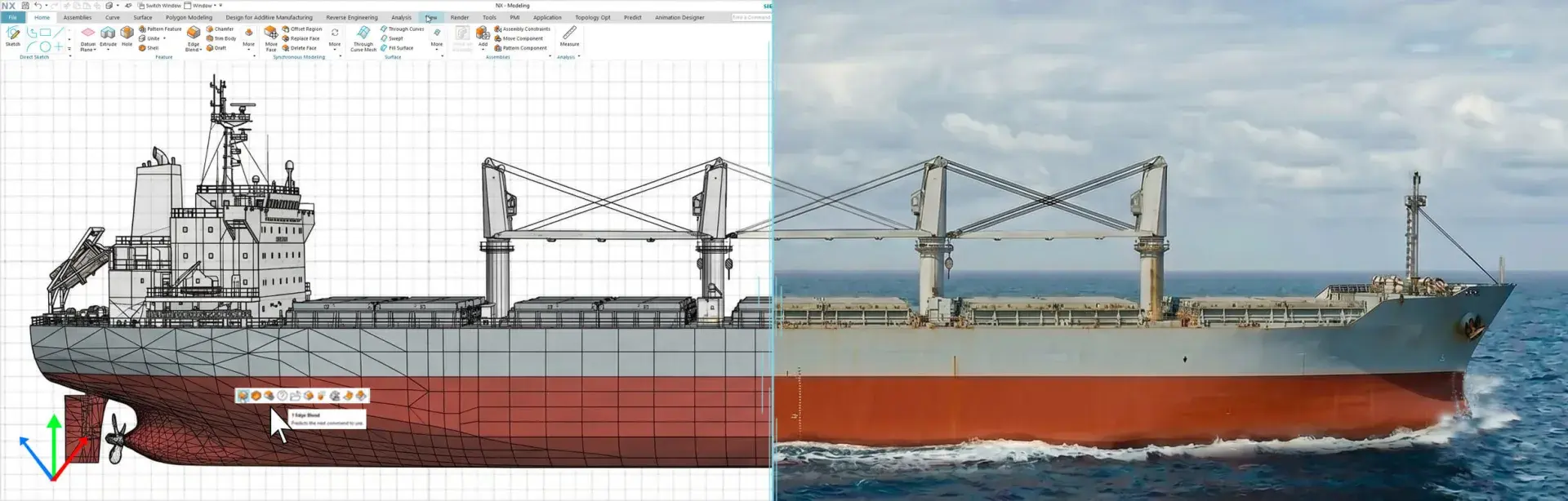1568x501 pixels.
Task: Switch to the Assemblies ribbon tab
Action: [x=78, y=17]
